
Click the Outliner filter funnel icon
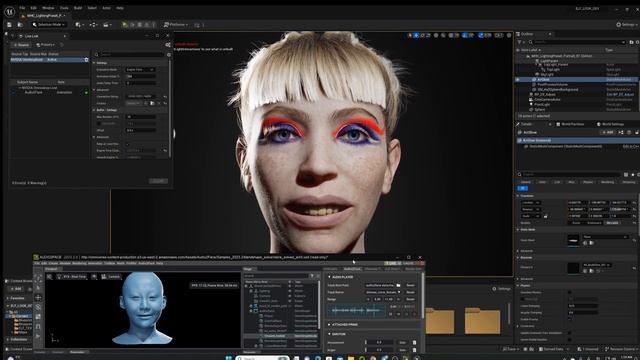tap(520, 42)
